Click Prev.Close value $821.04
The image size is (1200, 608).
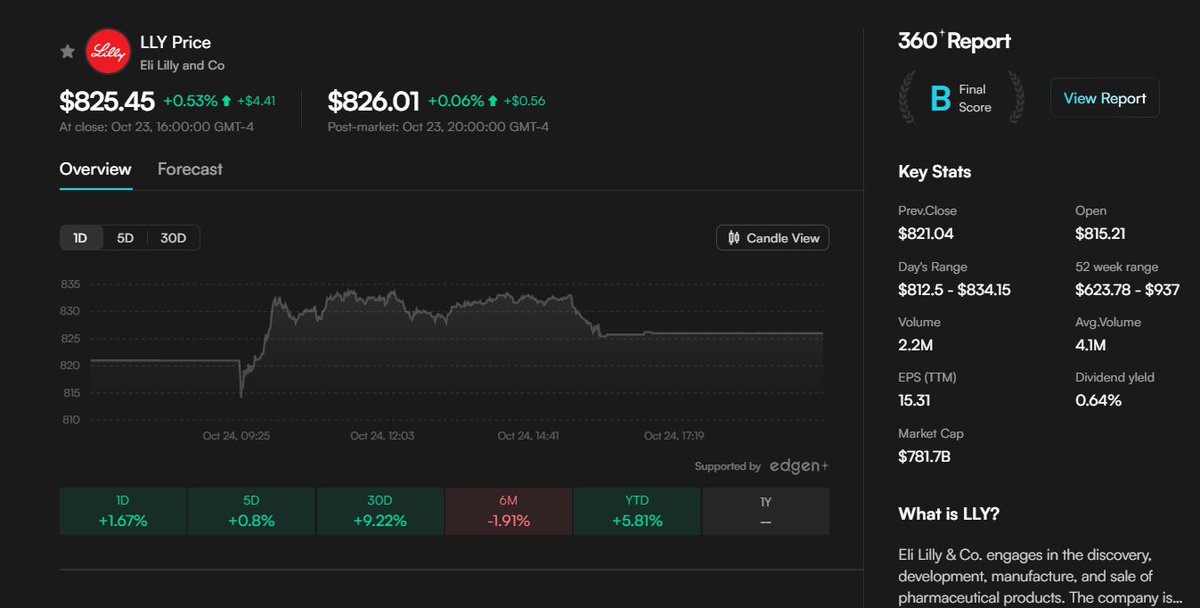(927, 234)
